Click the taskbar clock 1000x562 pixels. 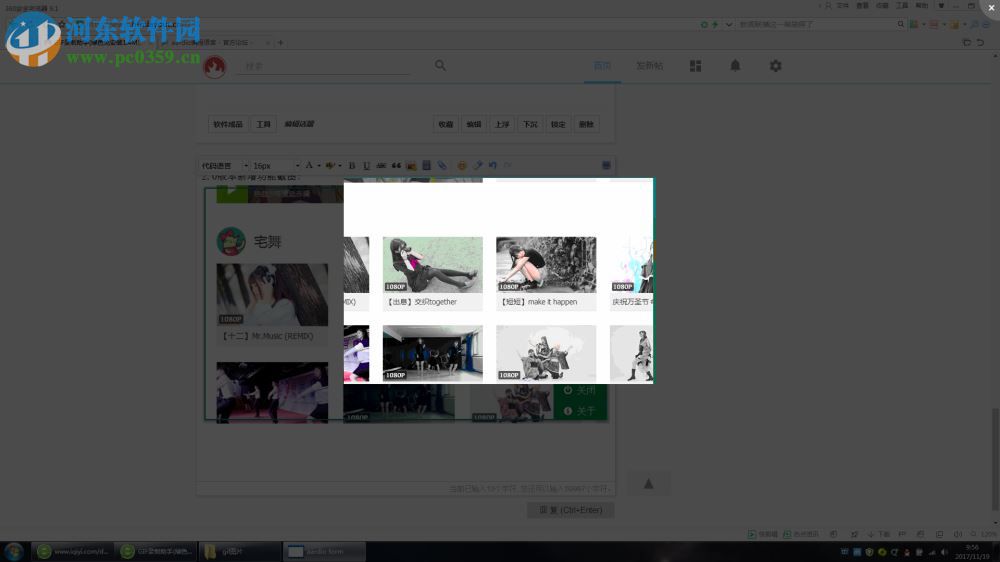(973, 552)
